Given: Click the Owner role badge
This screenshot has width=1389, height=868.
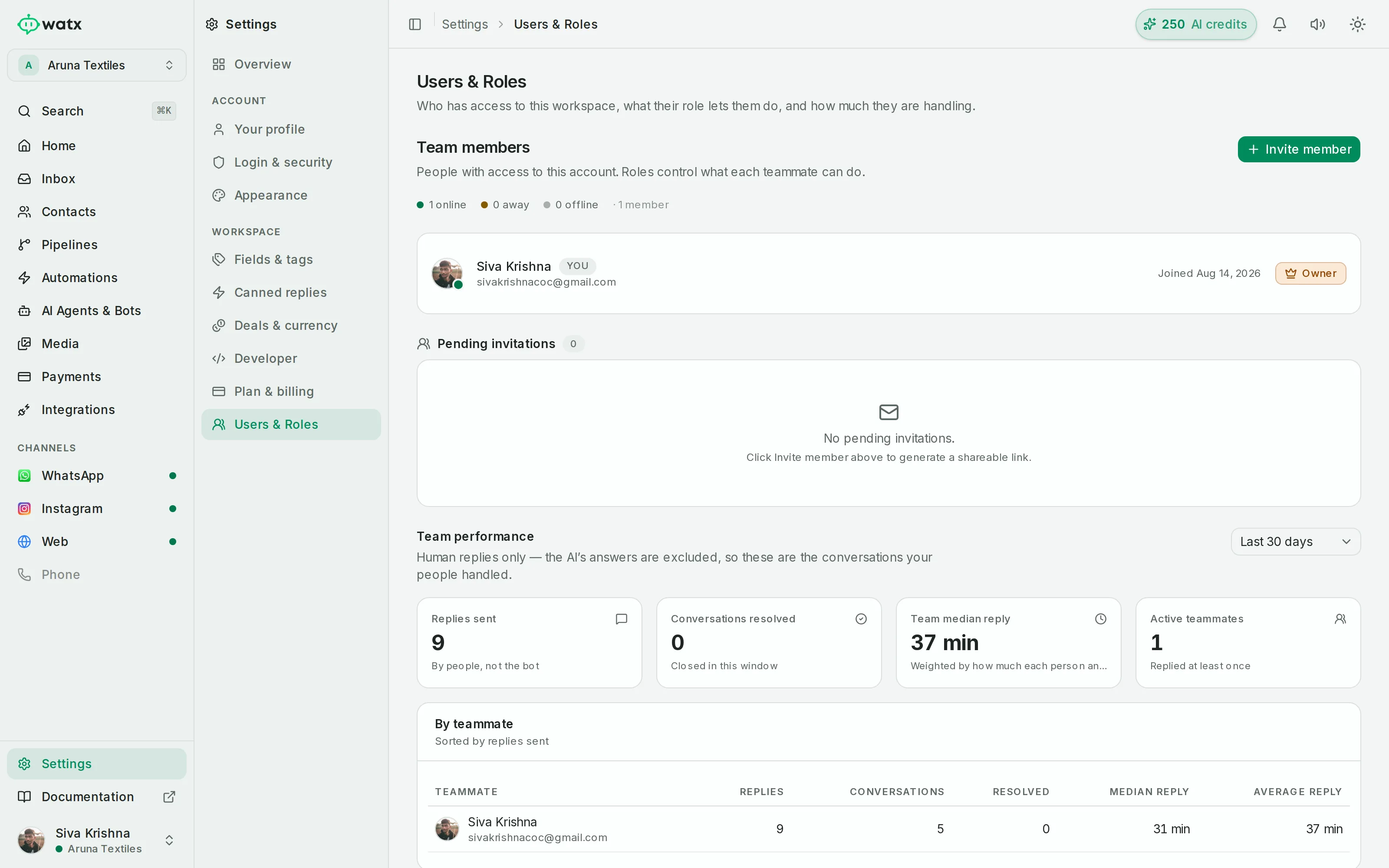Looking at the screenshot, I should click(x=1310, y=273).
